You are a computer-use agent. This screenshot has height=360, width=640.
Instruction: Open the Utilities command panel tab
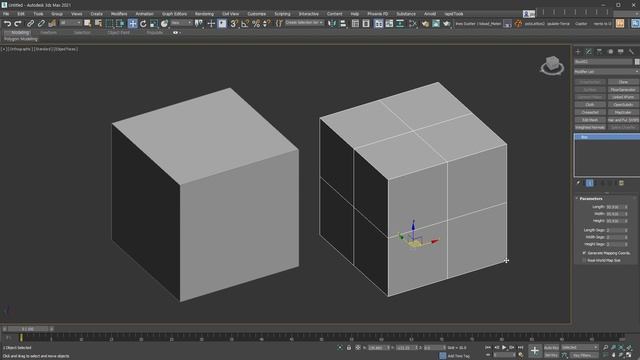click(631, 51)
